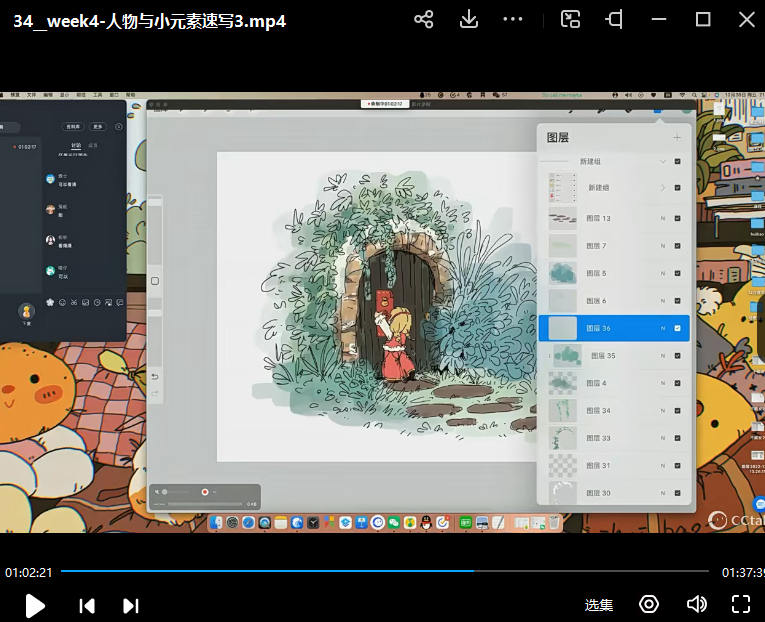Uncheck visibility for layer 图层 13
The image size is (765, 622).
coord(677,218)
